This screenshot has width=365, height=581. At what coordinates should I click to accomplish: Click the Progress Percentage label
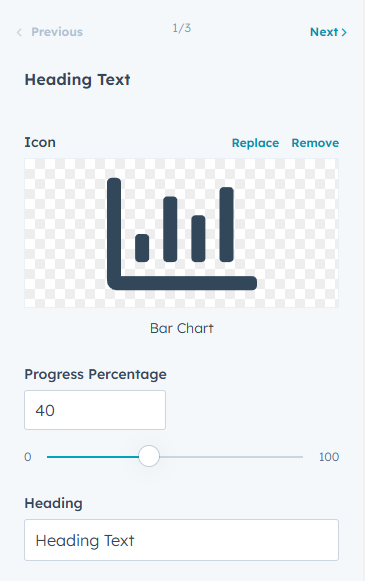[x=96, y=374]
